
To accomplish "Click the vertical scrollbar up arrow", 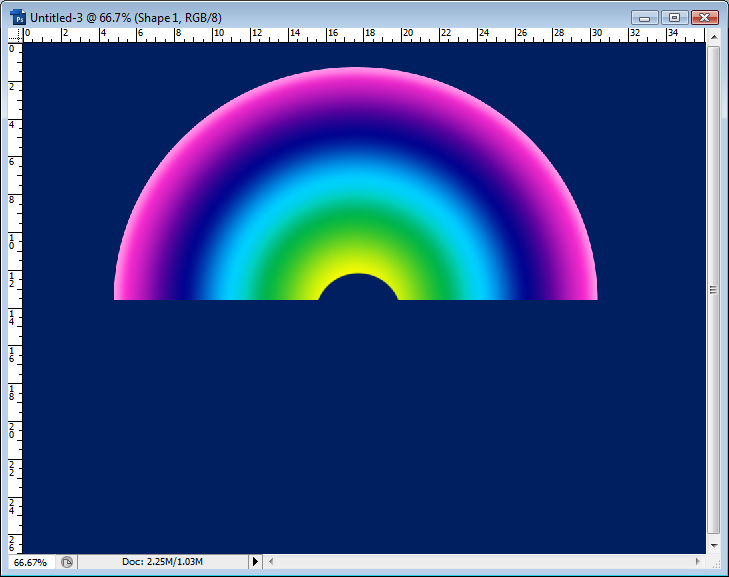I will (x=714, y=36).
